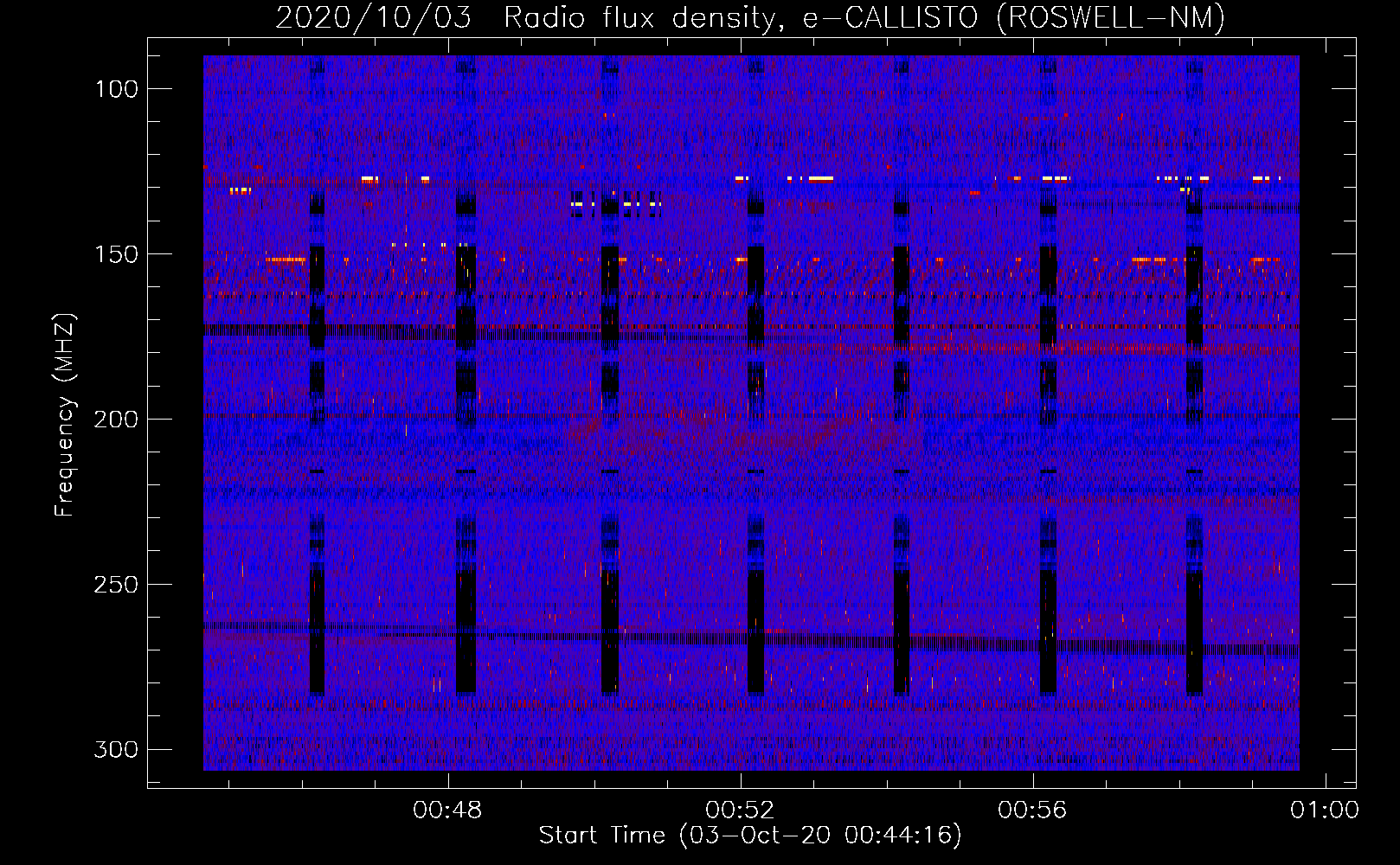Viewport: 1400px width, 865px height.
Task: Click the frequency tick label "200"
Action: click(x=116, y=420)
